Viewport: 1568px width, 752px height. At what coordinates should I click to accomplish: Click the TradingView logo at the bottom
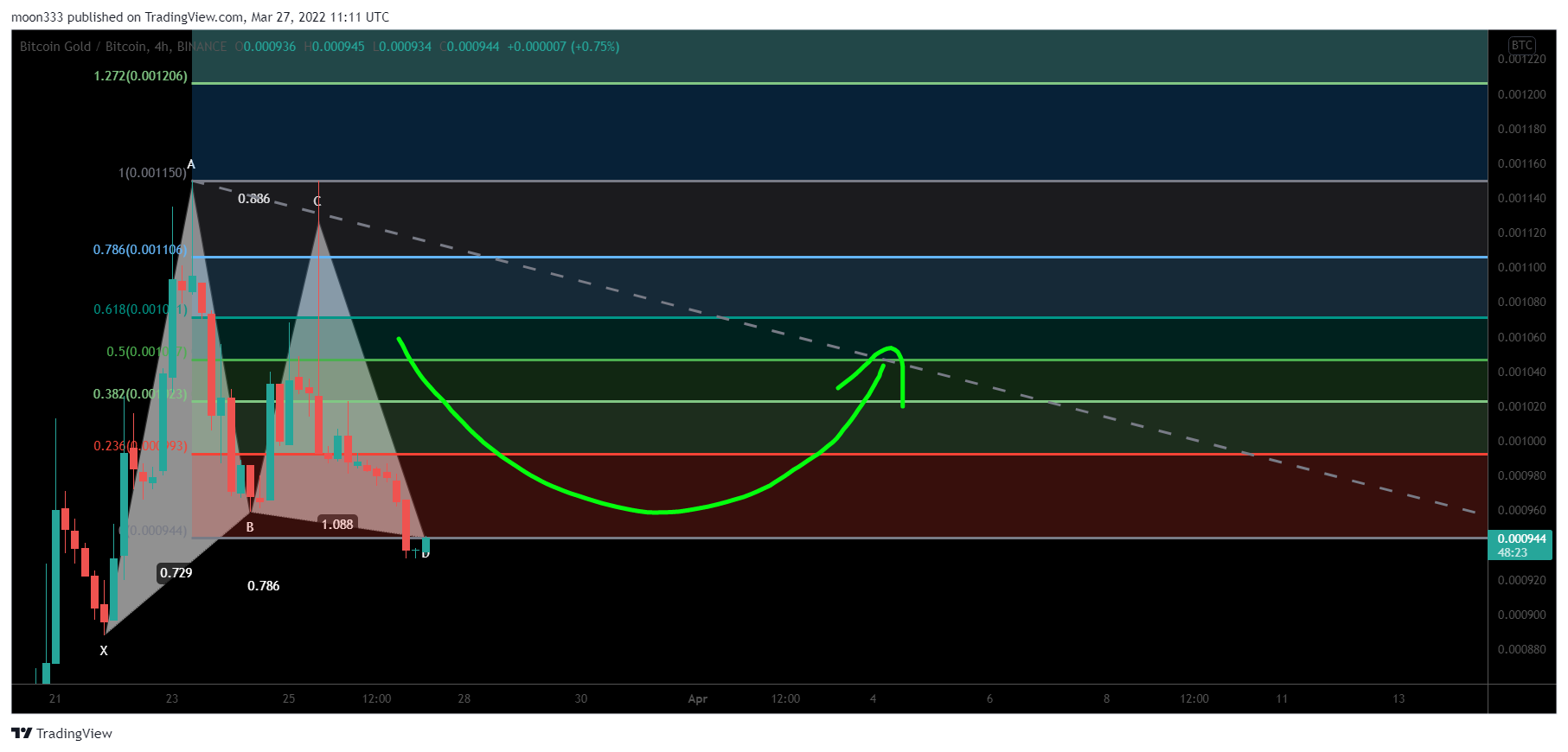point(61,733)
